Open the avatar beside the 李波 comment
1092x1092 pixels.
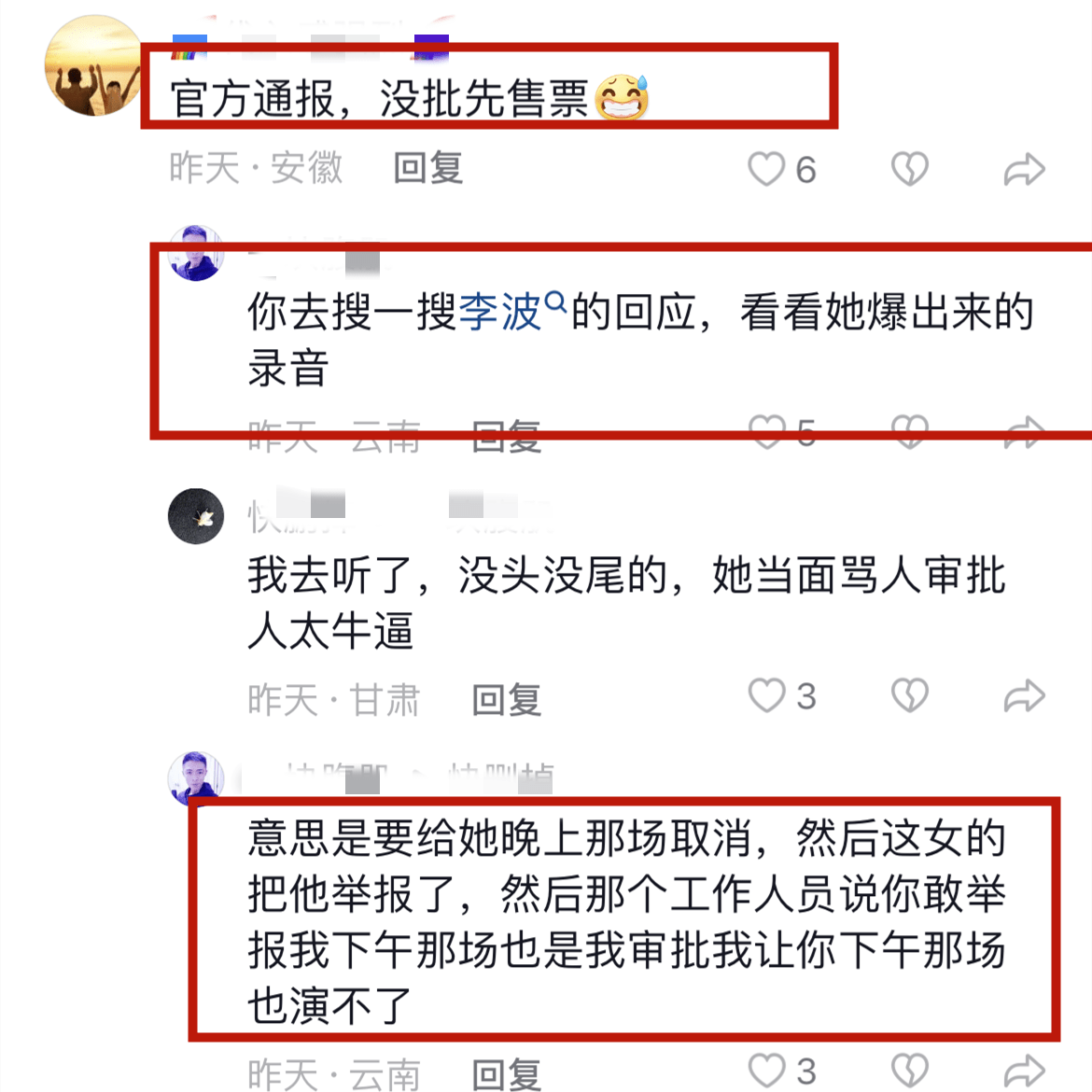(196, 253)
